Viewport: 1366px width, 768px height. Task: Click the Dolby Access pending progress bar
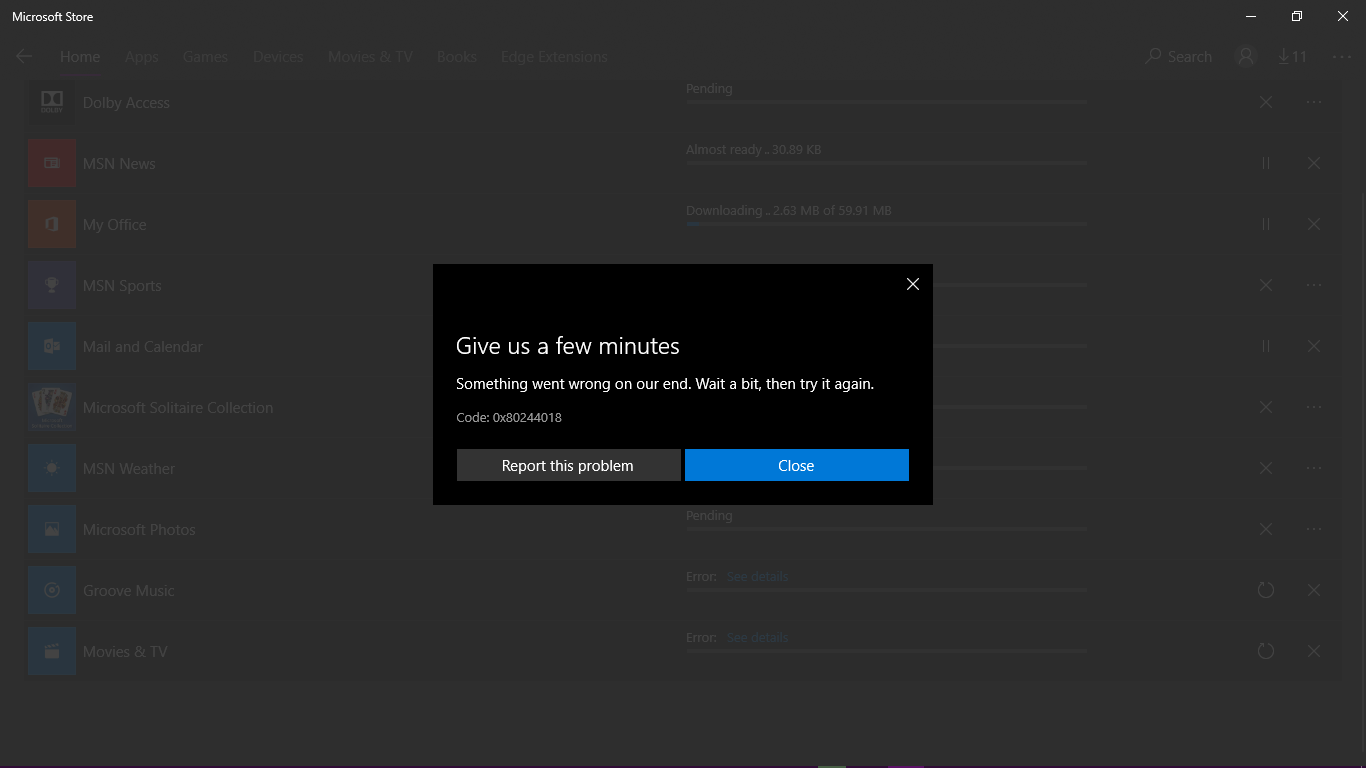(886, 102)
